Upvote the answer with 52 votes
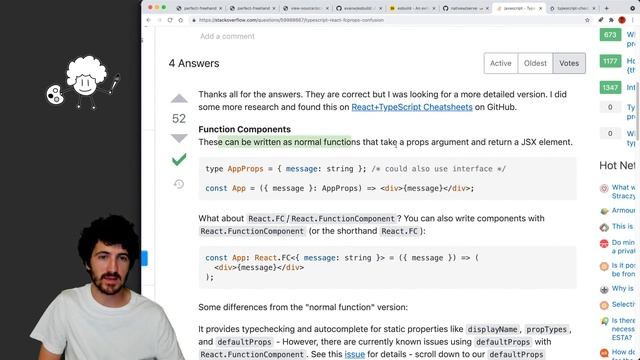This screenshot has height=360, width=640. pos(179,98)
